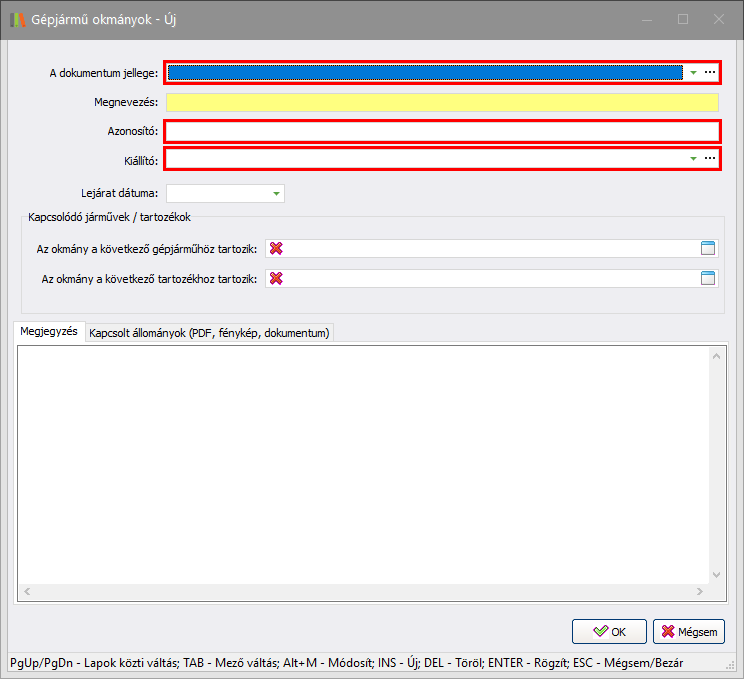This screenshot has height=679, width=744.
Task: Open vehicle picker window icon in gépjárműhöz row
Action: pos(708,249)
